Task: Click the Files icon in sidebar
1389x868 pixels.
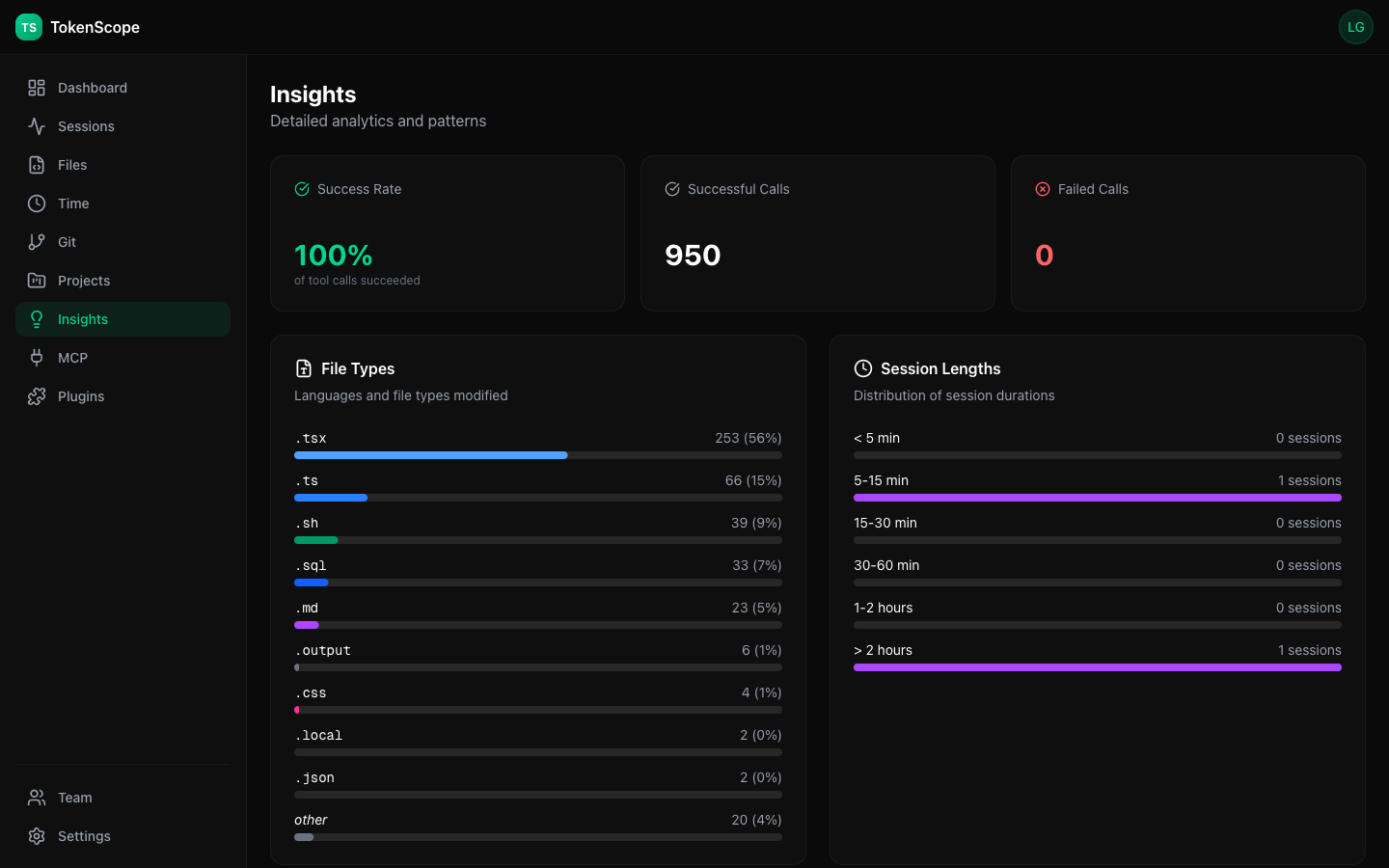Action: (37, 165)
